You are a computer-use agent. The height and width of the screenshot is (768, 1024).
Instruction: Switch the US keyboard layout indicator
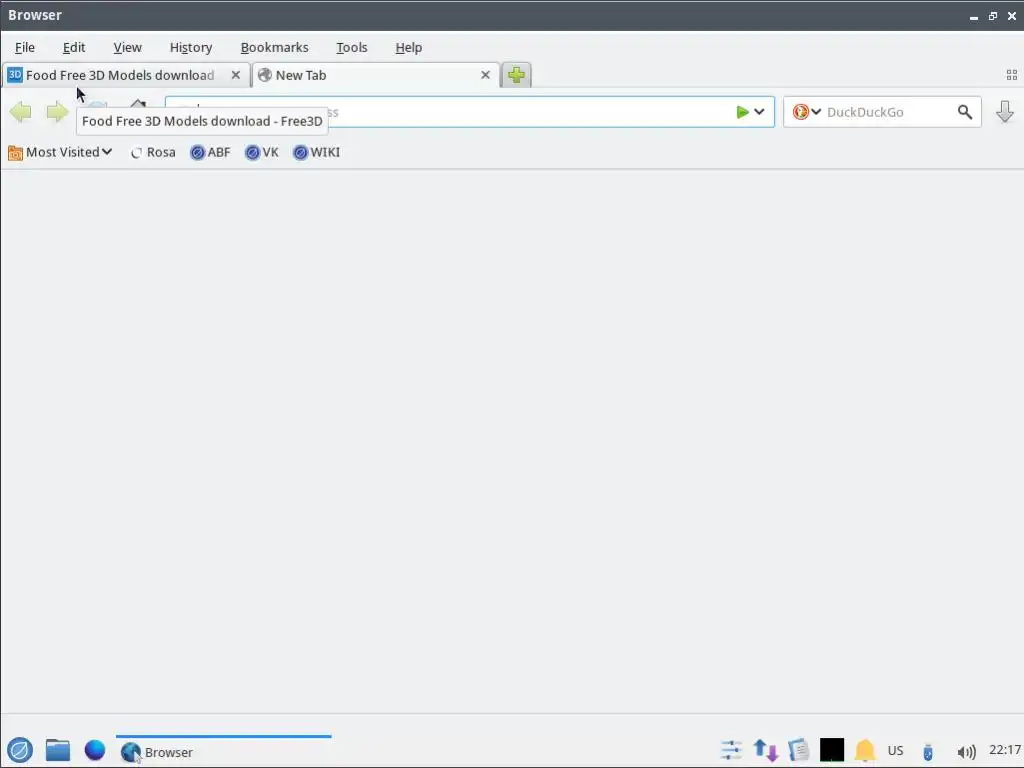[895, 750]
